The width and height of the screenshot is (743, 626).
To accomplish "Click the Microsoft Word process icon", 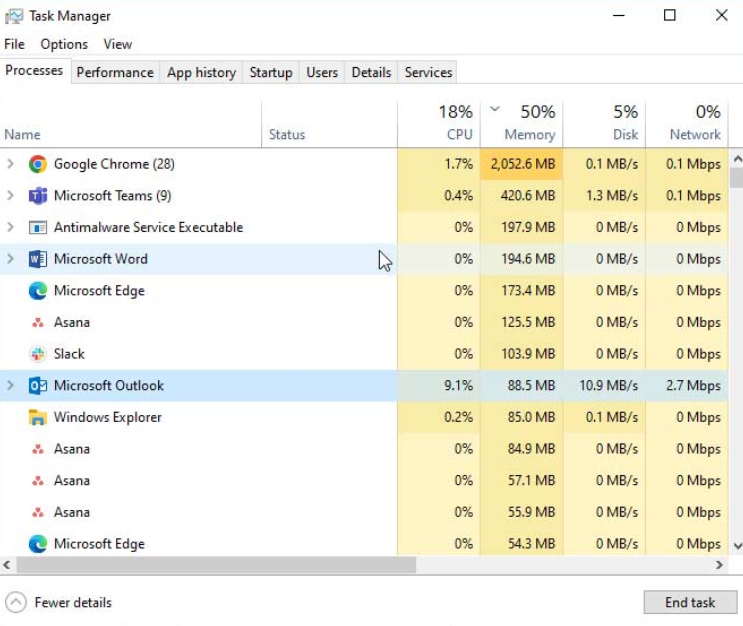I will (x=37, y=259).
